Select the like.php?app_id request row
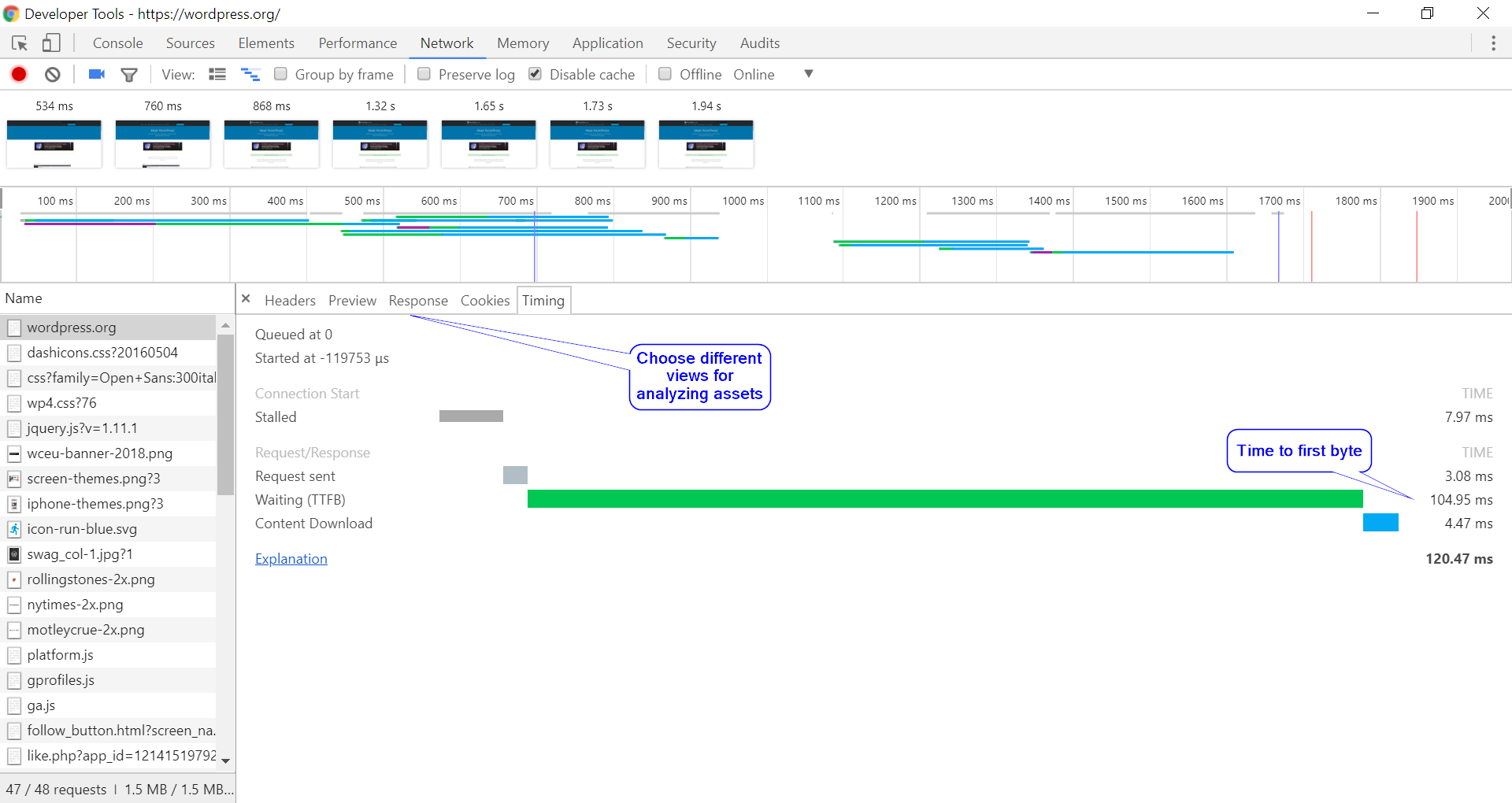Viewport: 1512px width, 803px height. pyautogui.click(x=109, y=756)
